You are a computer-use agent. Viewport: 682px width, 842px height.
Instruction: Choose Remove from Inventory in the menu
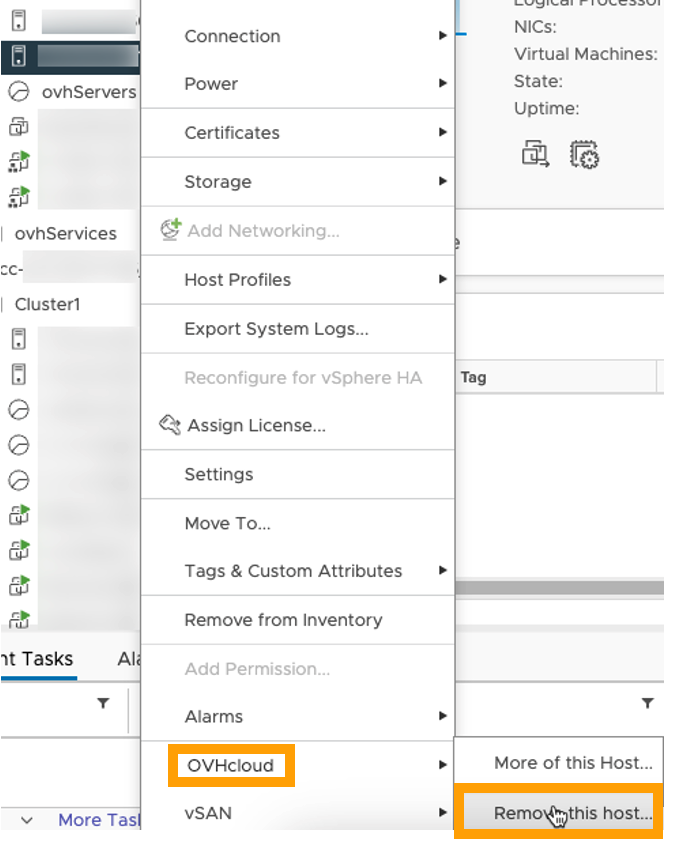[283, 620]
